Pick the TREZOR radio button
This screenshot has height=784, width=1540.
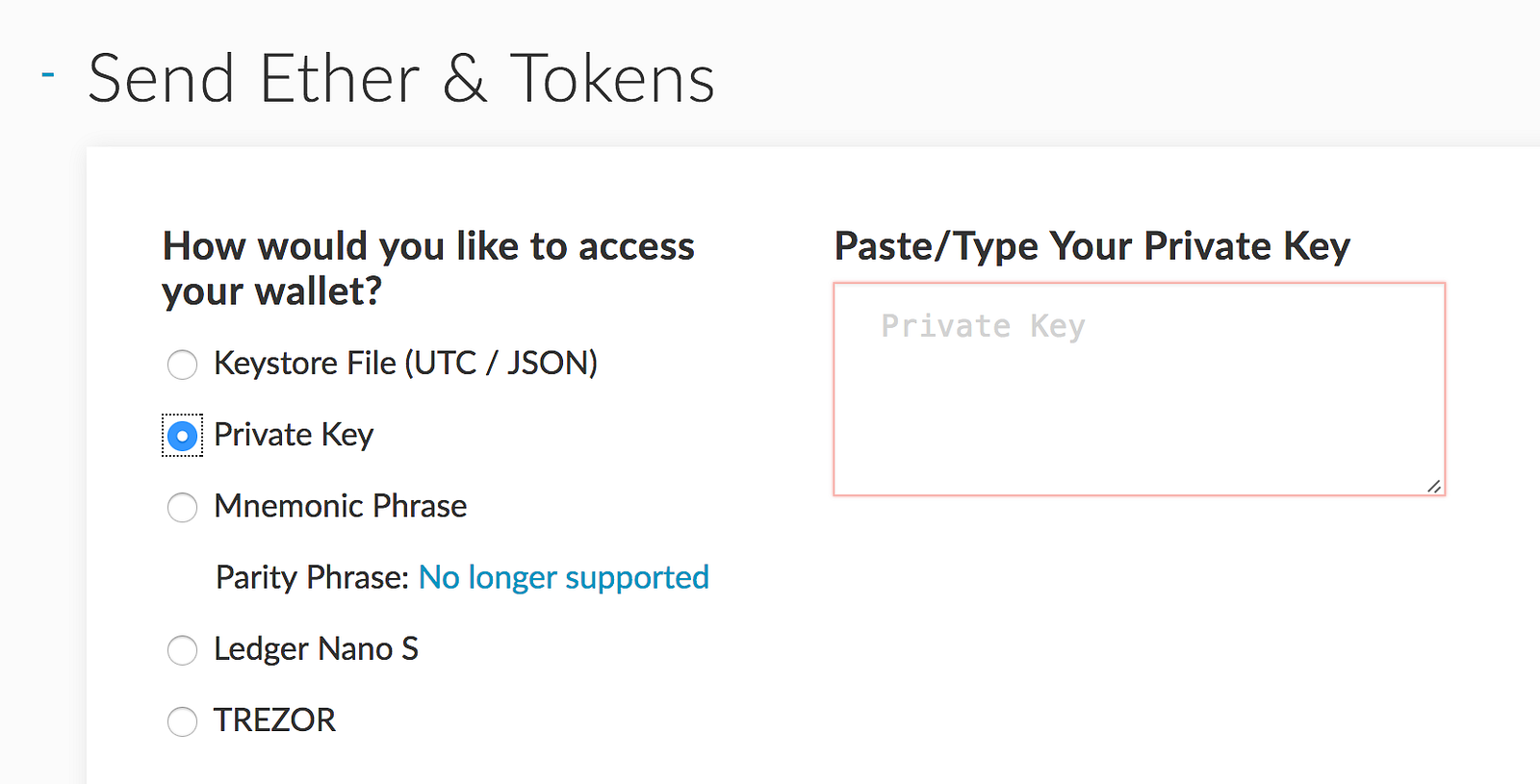coord(182,721)
